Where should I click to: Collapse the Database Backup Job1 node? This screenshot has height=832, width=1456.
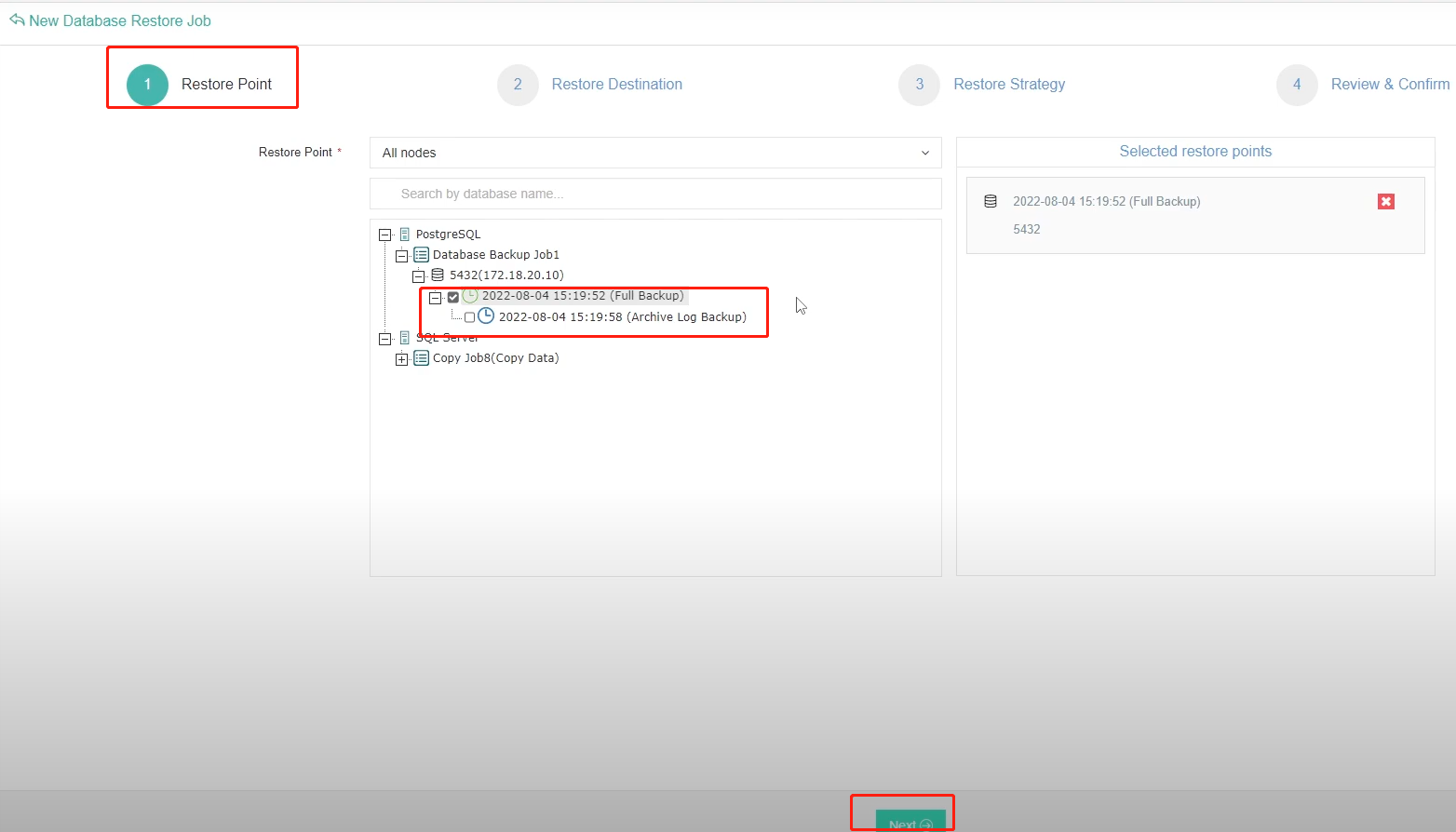click(401, 256)
